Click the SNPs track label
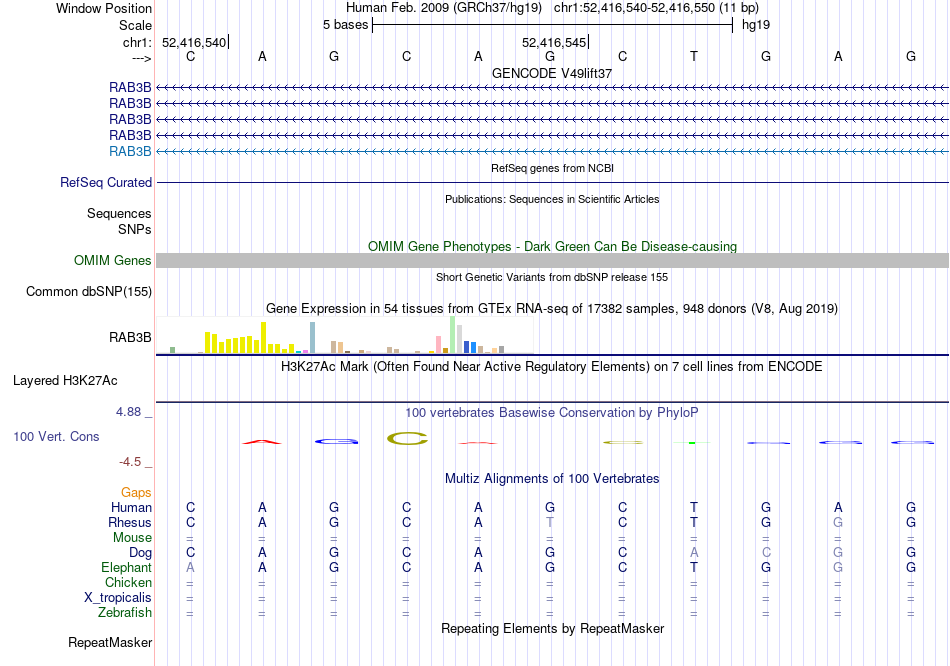This screenshot has height=666, width=950. coord(135,229)
